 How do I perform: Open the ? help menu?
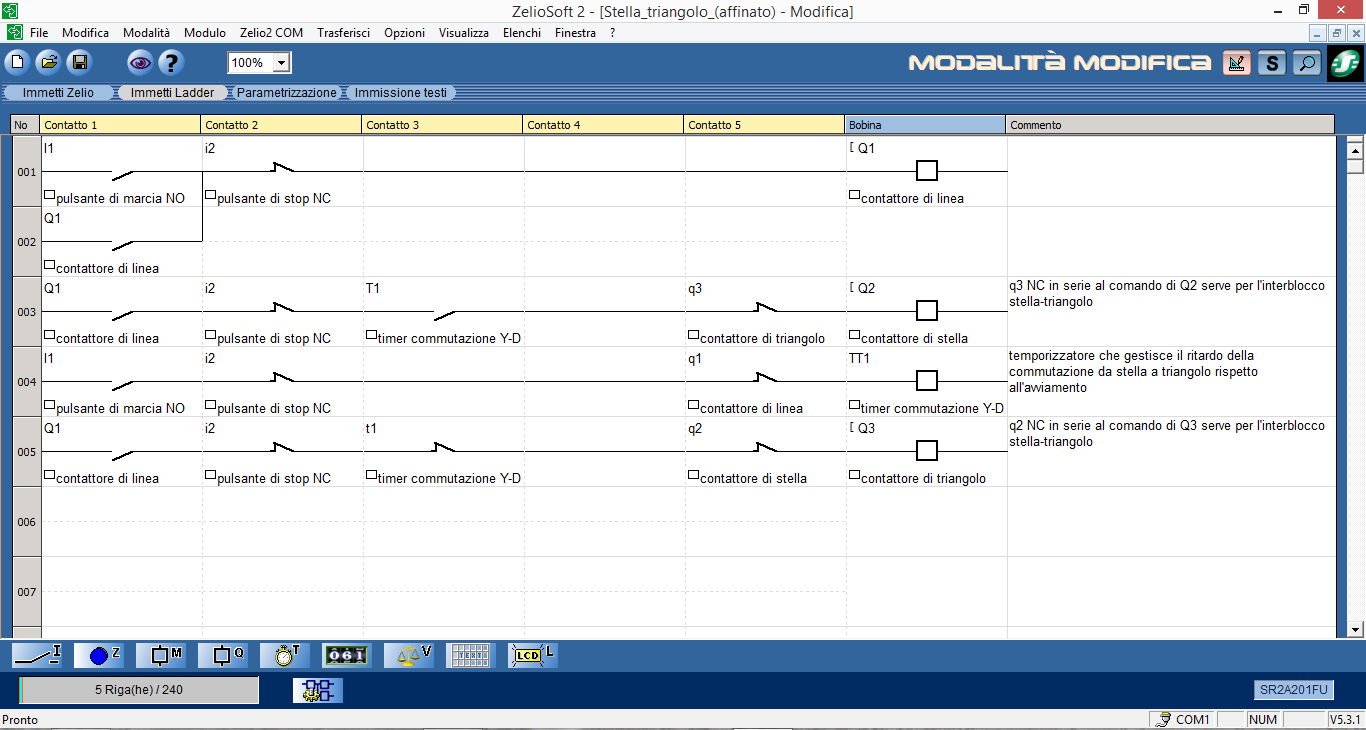612,33
